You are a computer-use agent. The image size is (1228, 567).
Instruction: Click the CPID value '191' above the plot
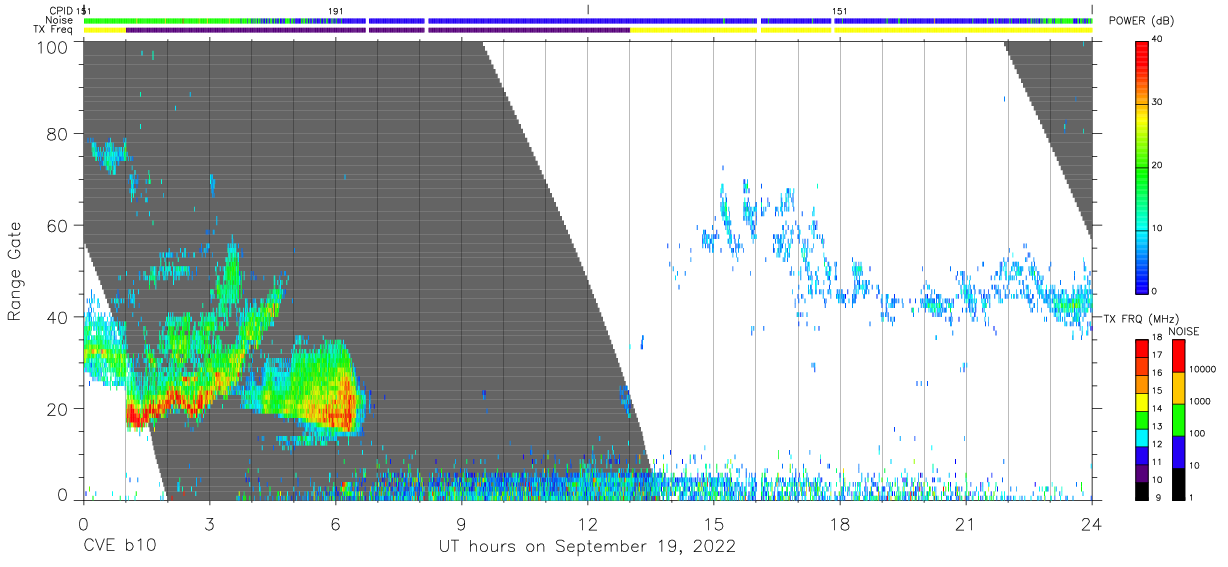click(336, 11)
